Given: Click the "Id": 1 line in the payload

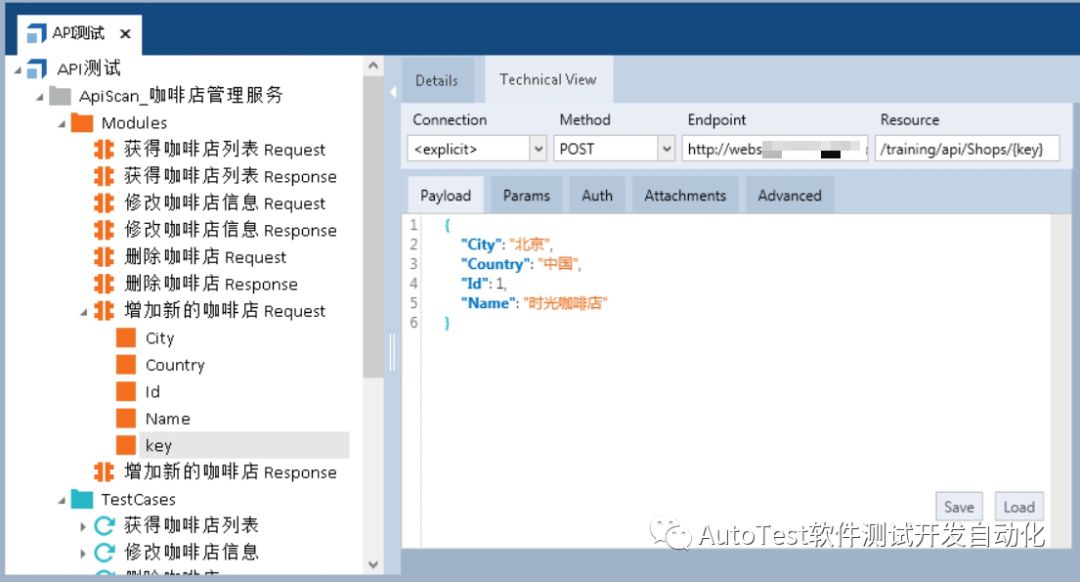Looking at the screenshot, I should [484, 283].
